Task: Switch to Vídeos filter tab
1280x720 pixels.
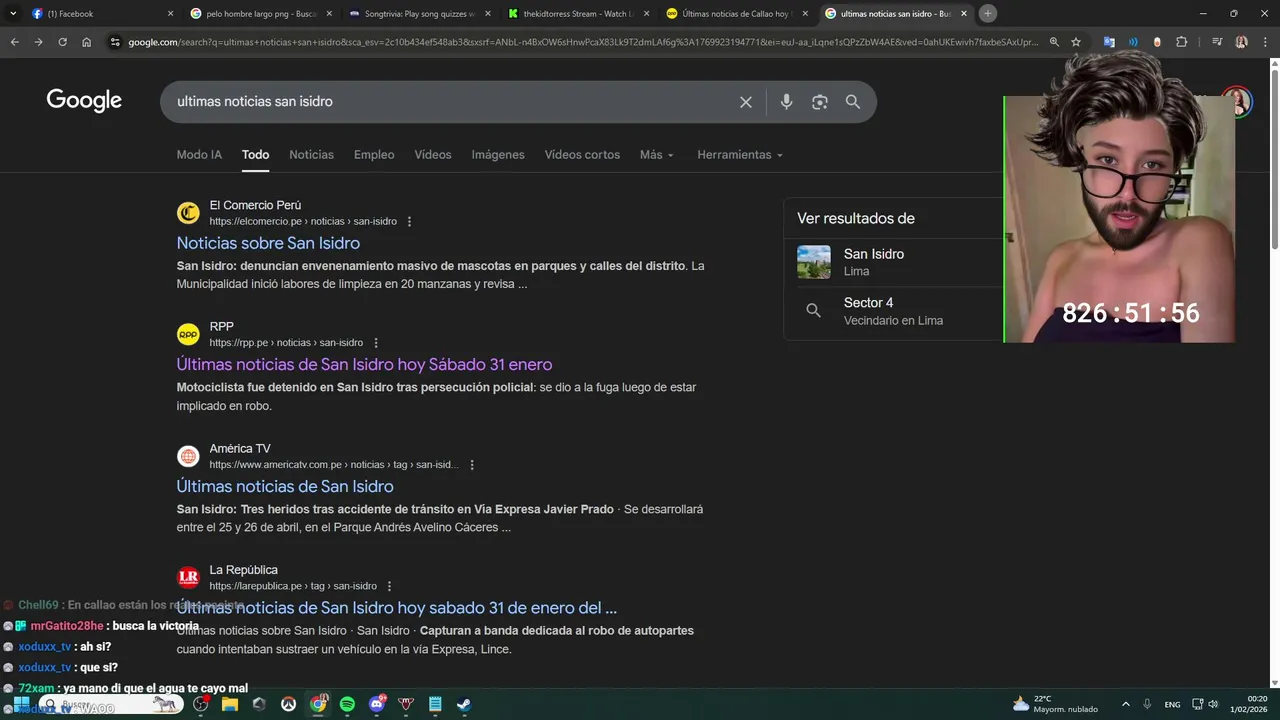Action: click(x=433, y=155)
